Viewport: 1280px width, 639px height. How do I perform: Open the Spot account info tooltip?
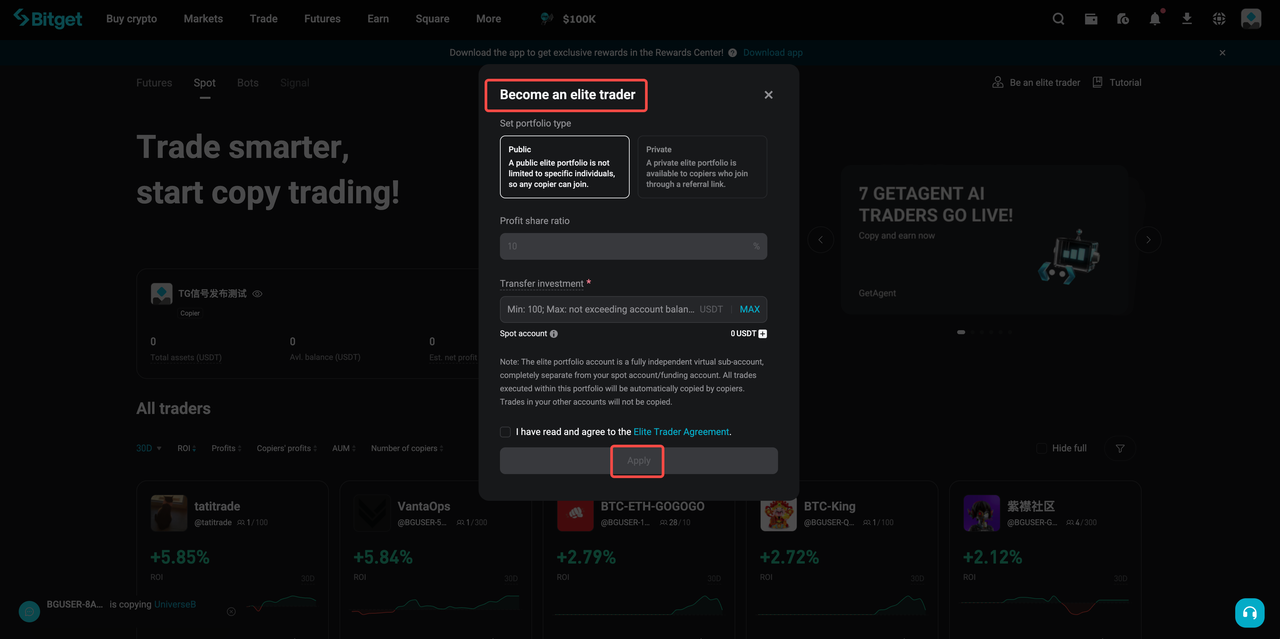(553, 333)
